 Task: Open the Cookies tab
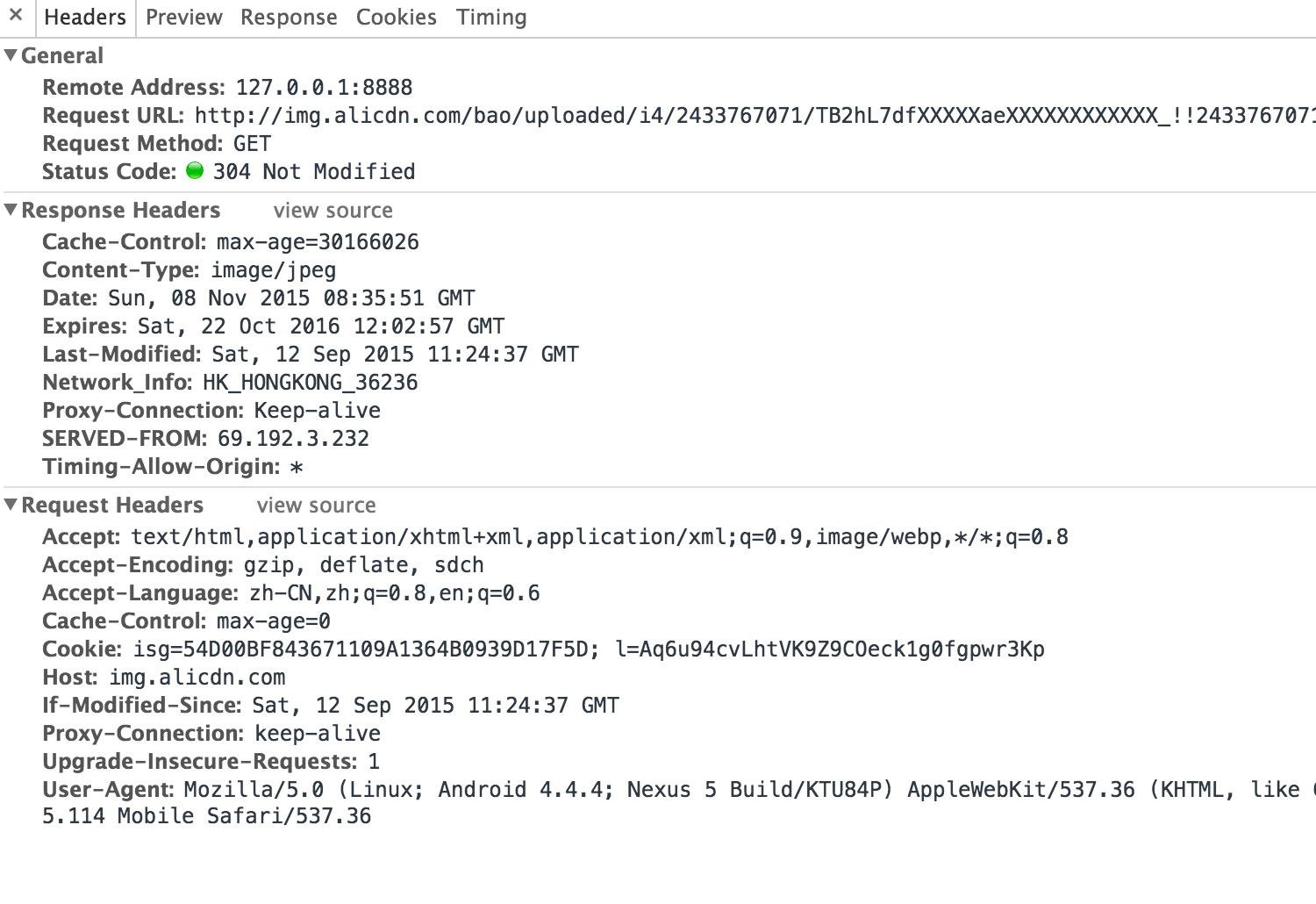[x=397, y=18]
